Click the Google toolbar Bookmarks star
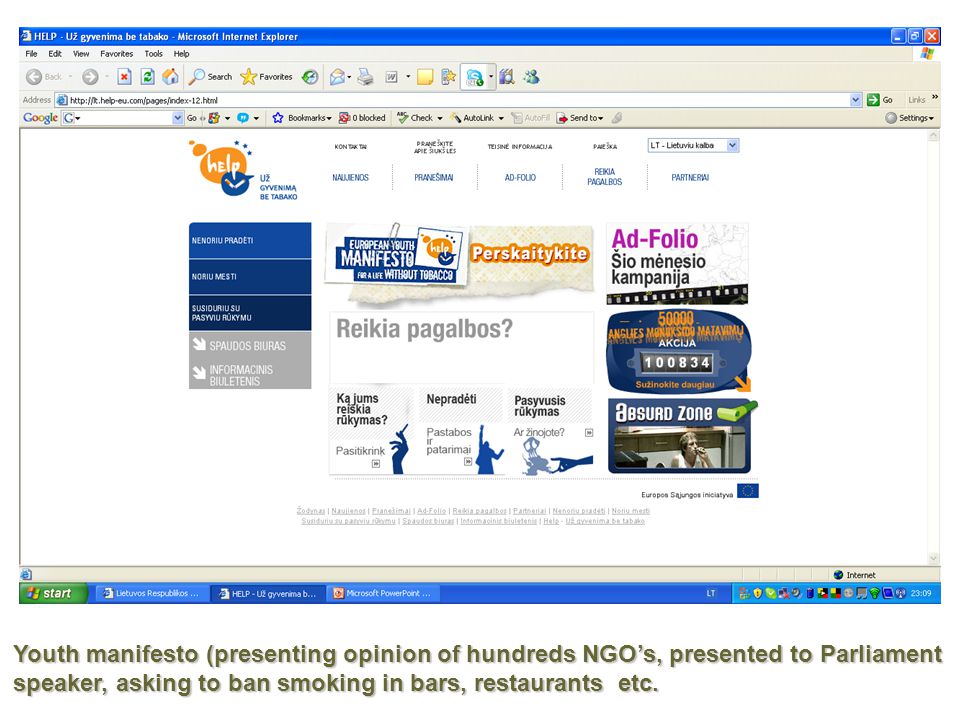Image resolution: width=960 pixels, height=720 pixels. coord(277,118)
